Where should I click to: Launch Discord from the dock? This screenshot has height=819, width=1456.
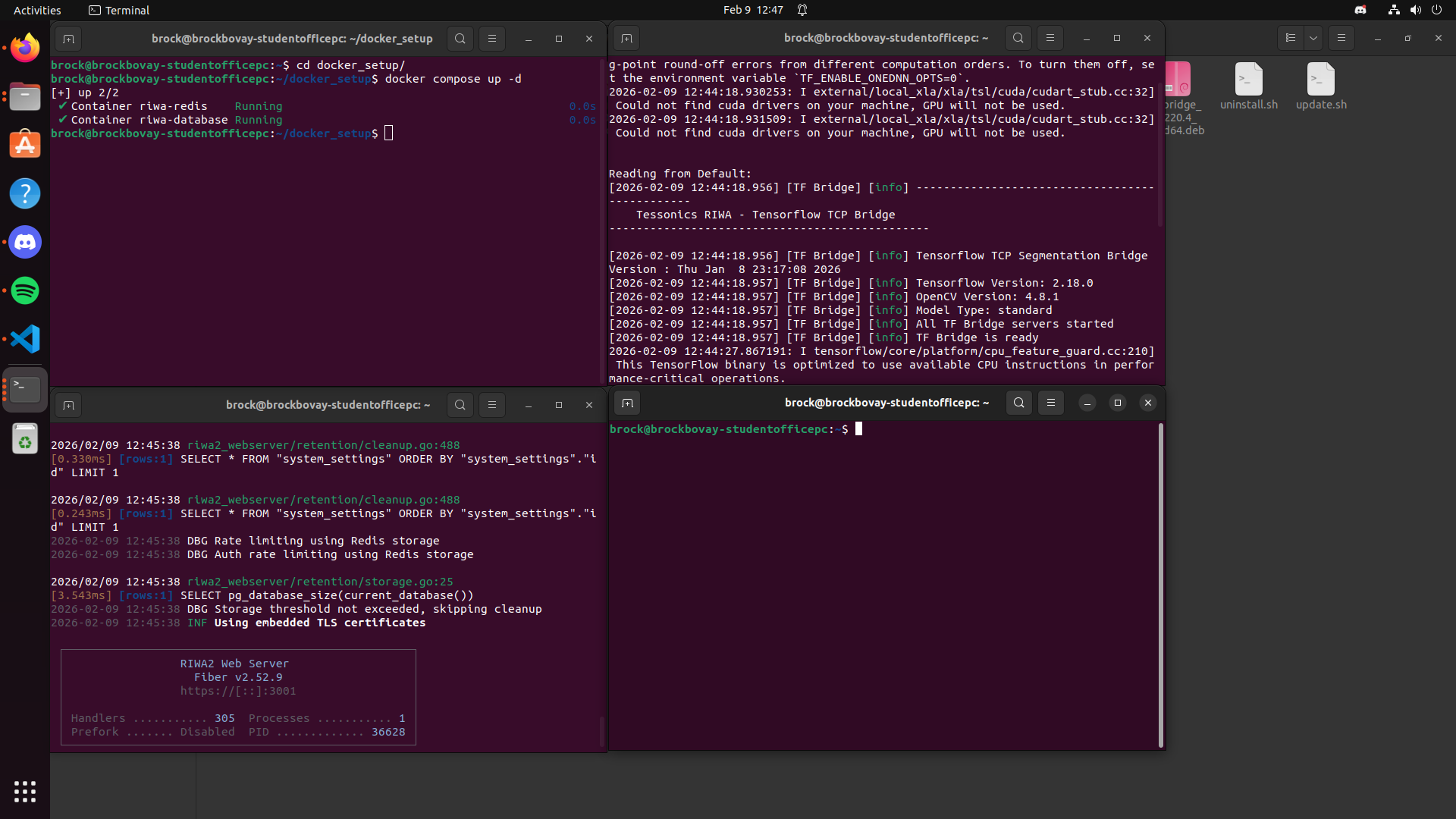(25, 243)
